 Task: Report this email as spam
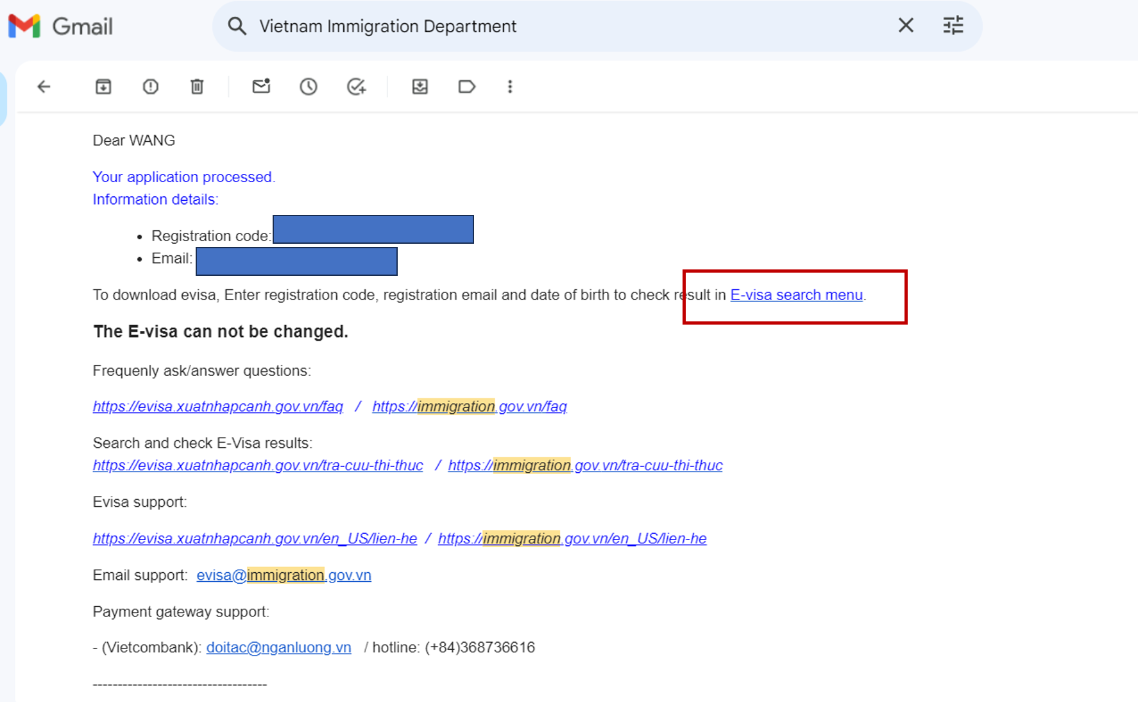point(150,87)
